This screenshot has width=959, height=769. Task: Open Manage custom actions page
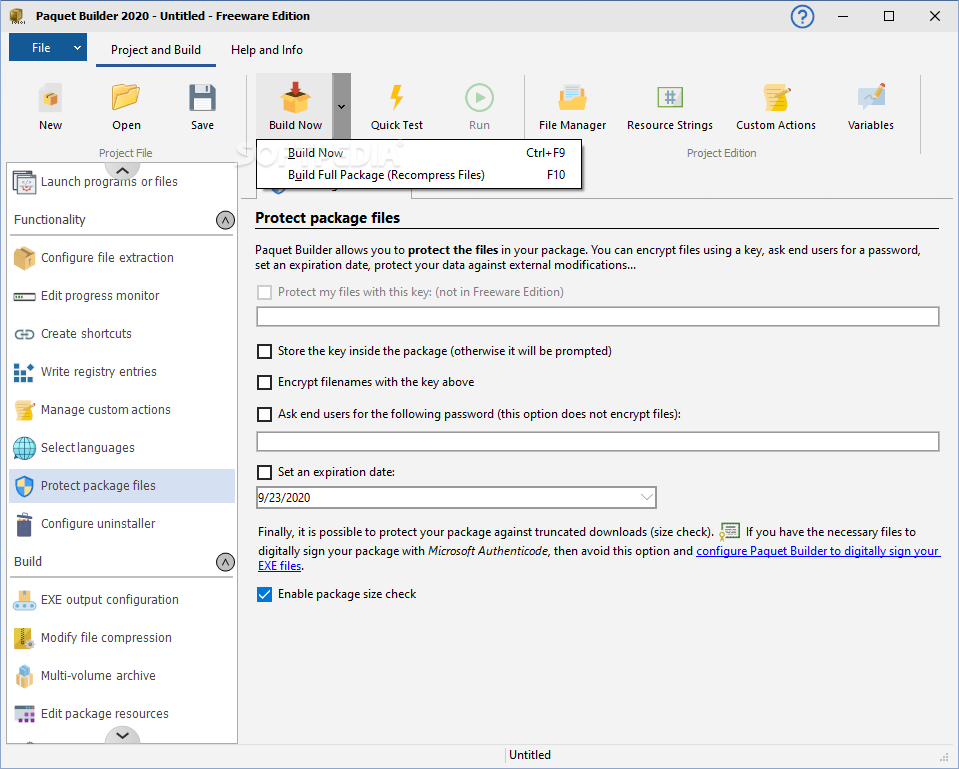(x=122, y=409)
